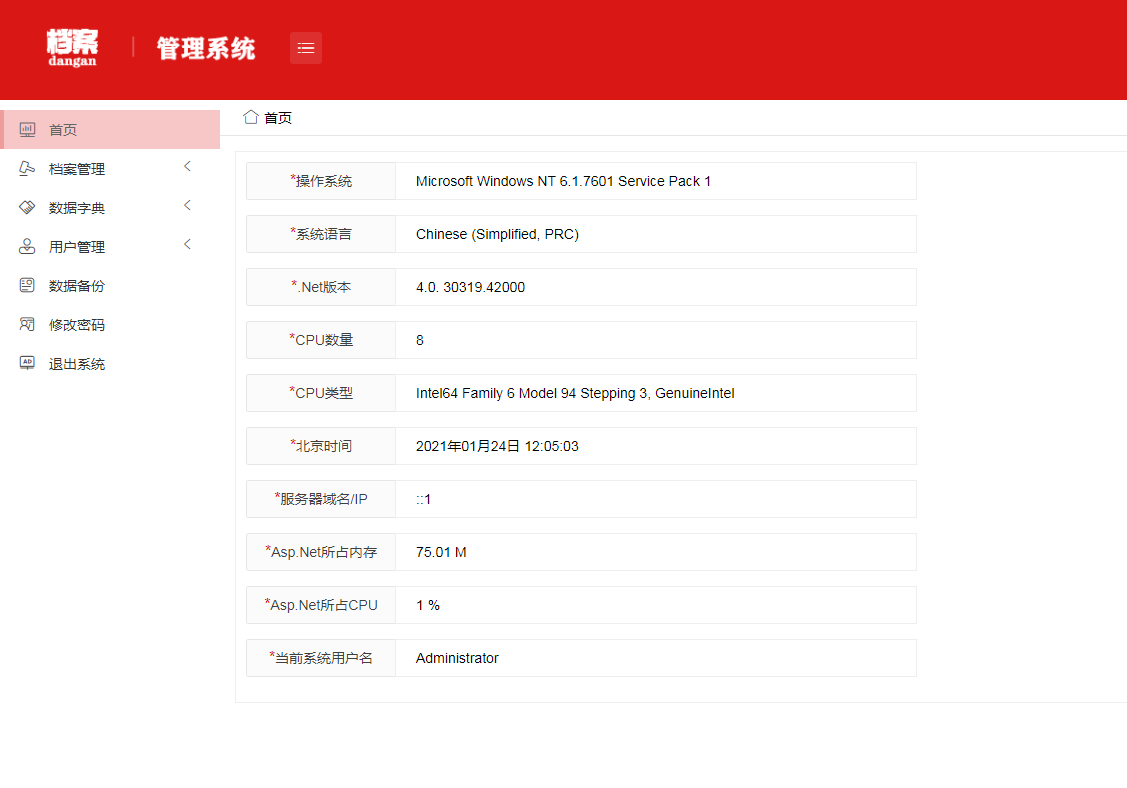1127x788 pixels.
Task: Click the home icon in breadcrumb
Action: point(251,117)
